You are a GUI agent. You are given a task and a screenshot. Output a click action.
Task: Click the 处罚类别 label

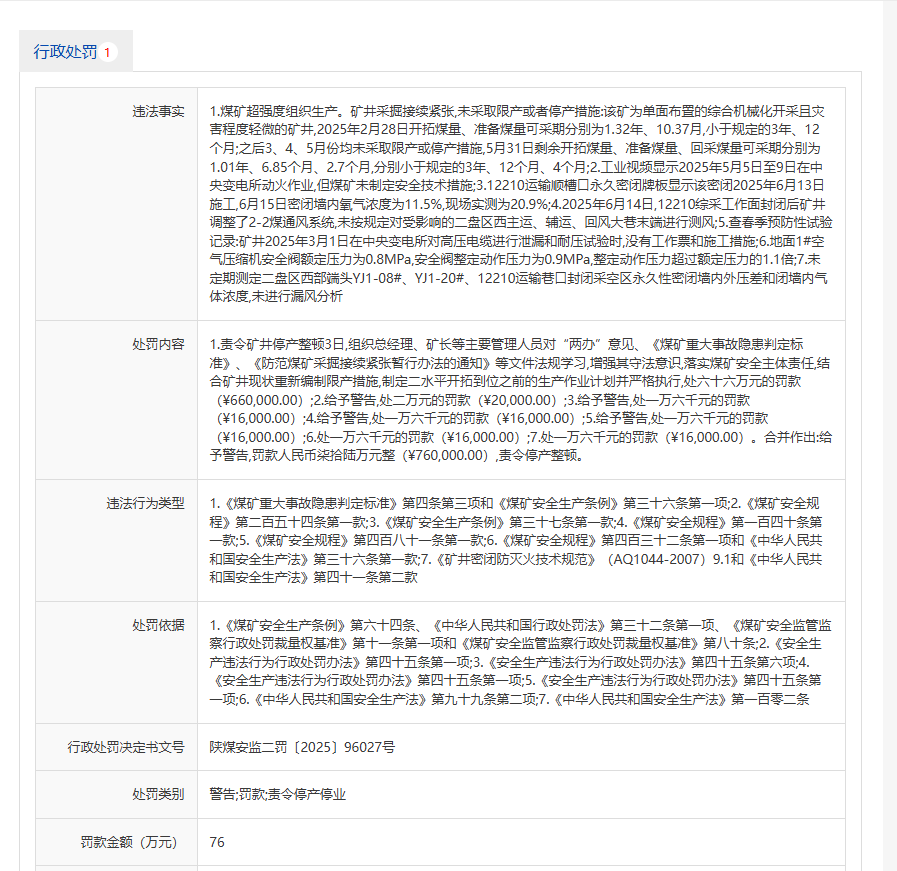point(158,794)
